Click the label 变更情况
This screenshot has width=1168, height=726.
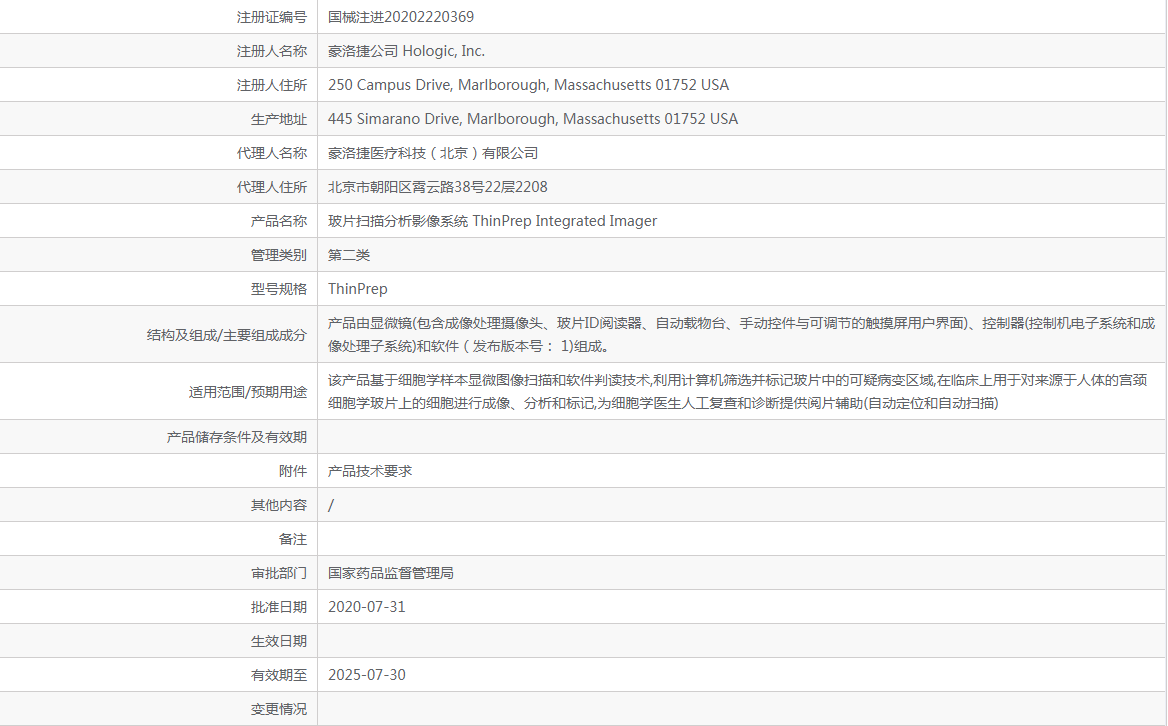279,709
